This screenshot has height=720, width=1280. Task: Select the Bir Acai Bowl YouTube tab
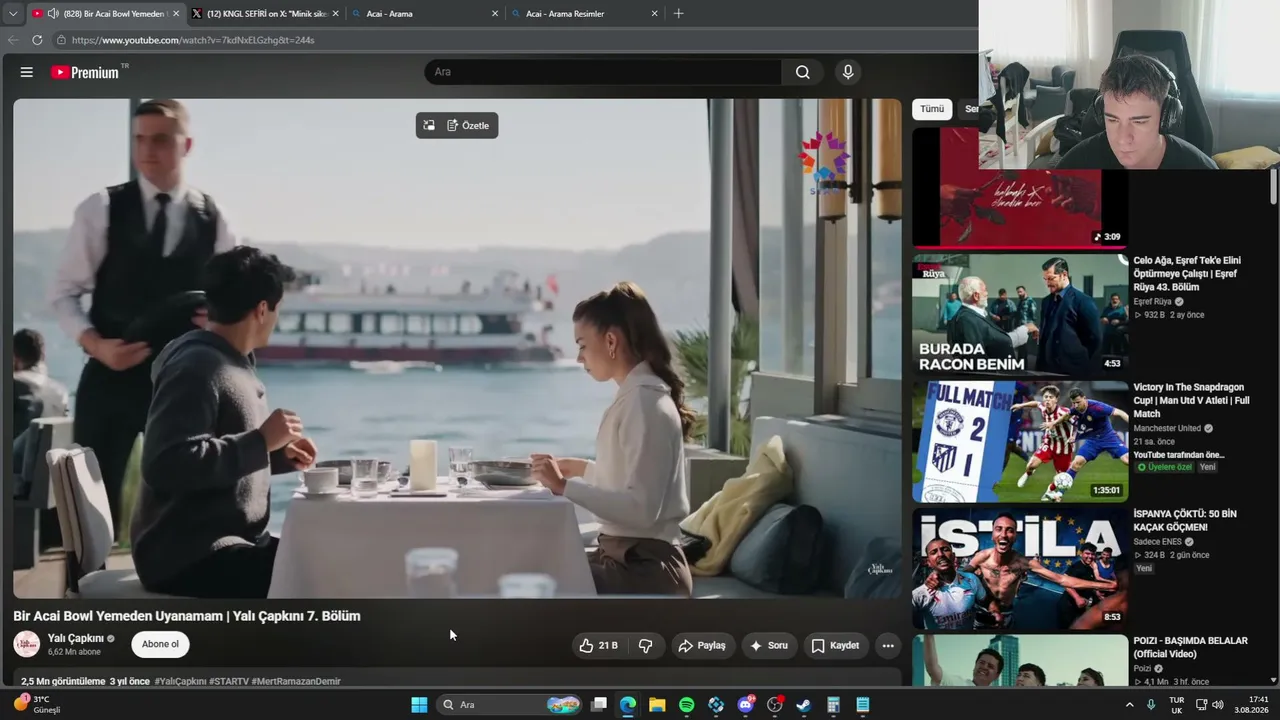click(x=105, y=14)
